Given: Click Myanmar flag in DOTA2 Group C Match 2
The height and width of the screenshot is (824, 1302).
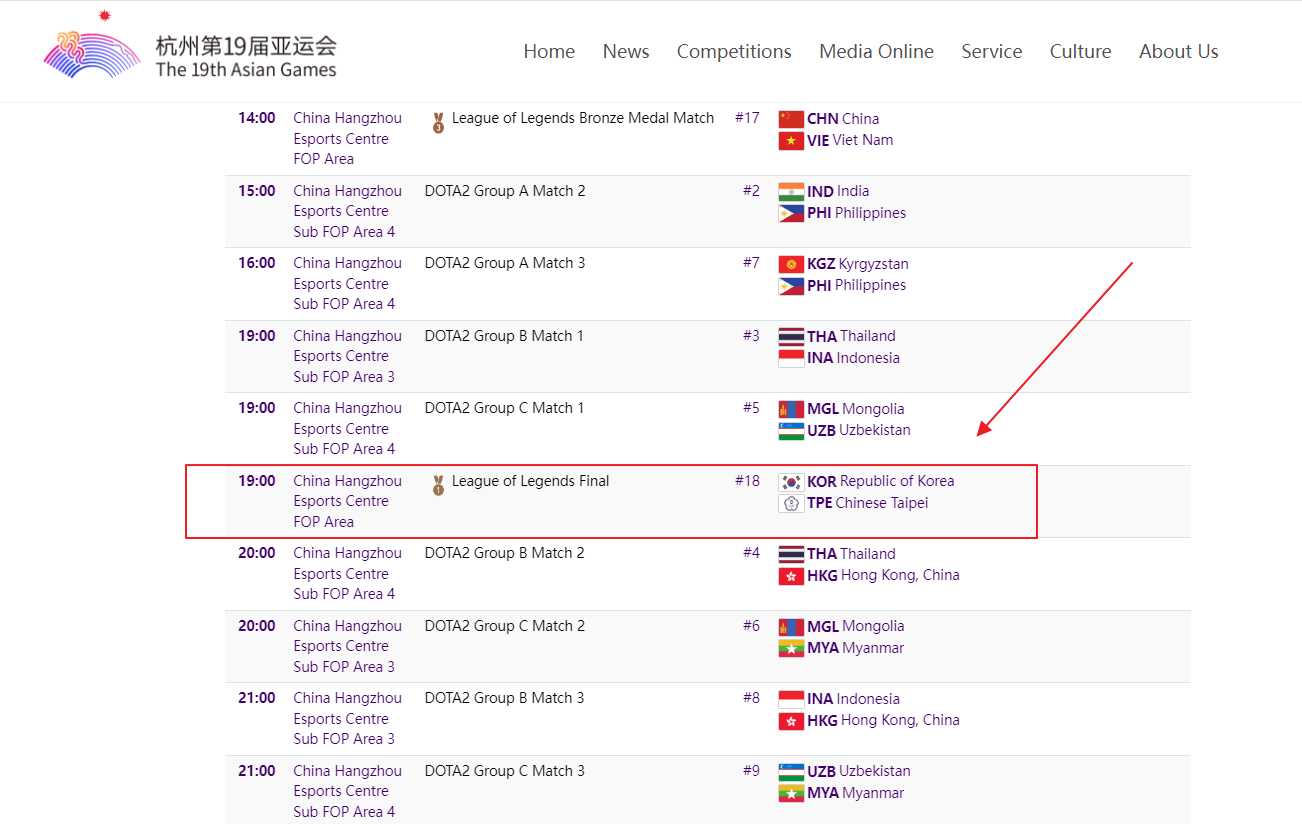Looking at the screenshot, I should click(791, 648).
